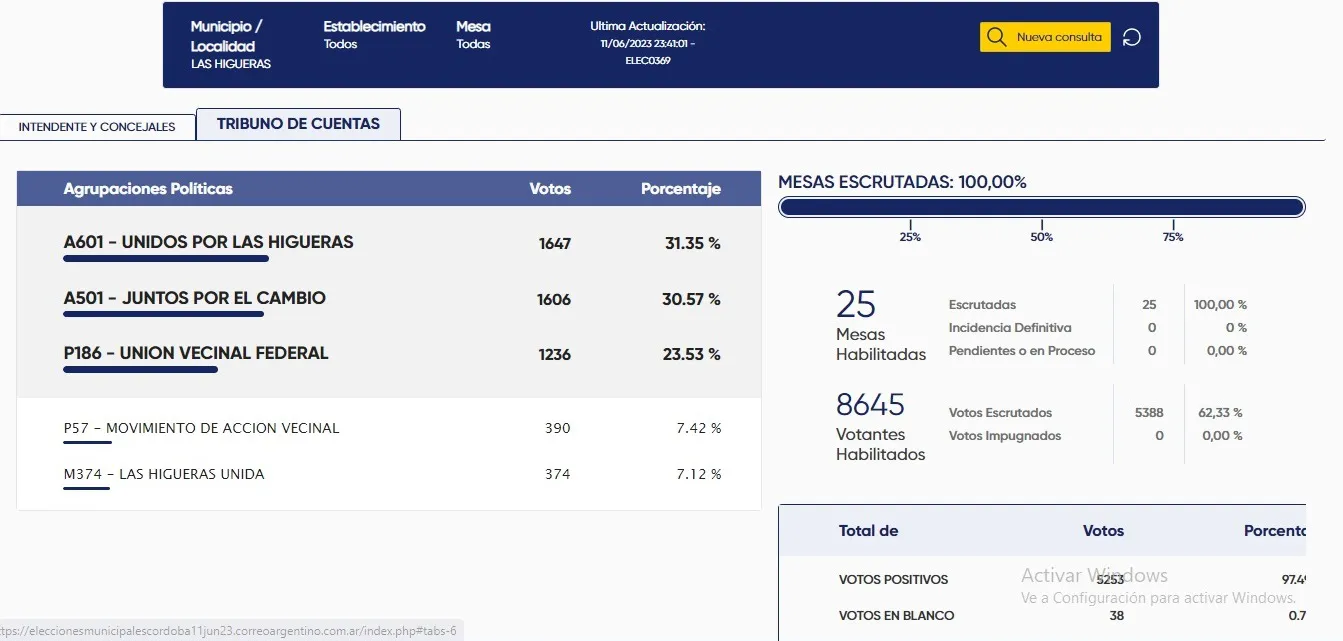Click the Votos column header in the results table
Viewport: 1343px width, 641px height.
pyautogui.click(x=550, y=189)
